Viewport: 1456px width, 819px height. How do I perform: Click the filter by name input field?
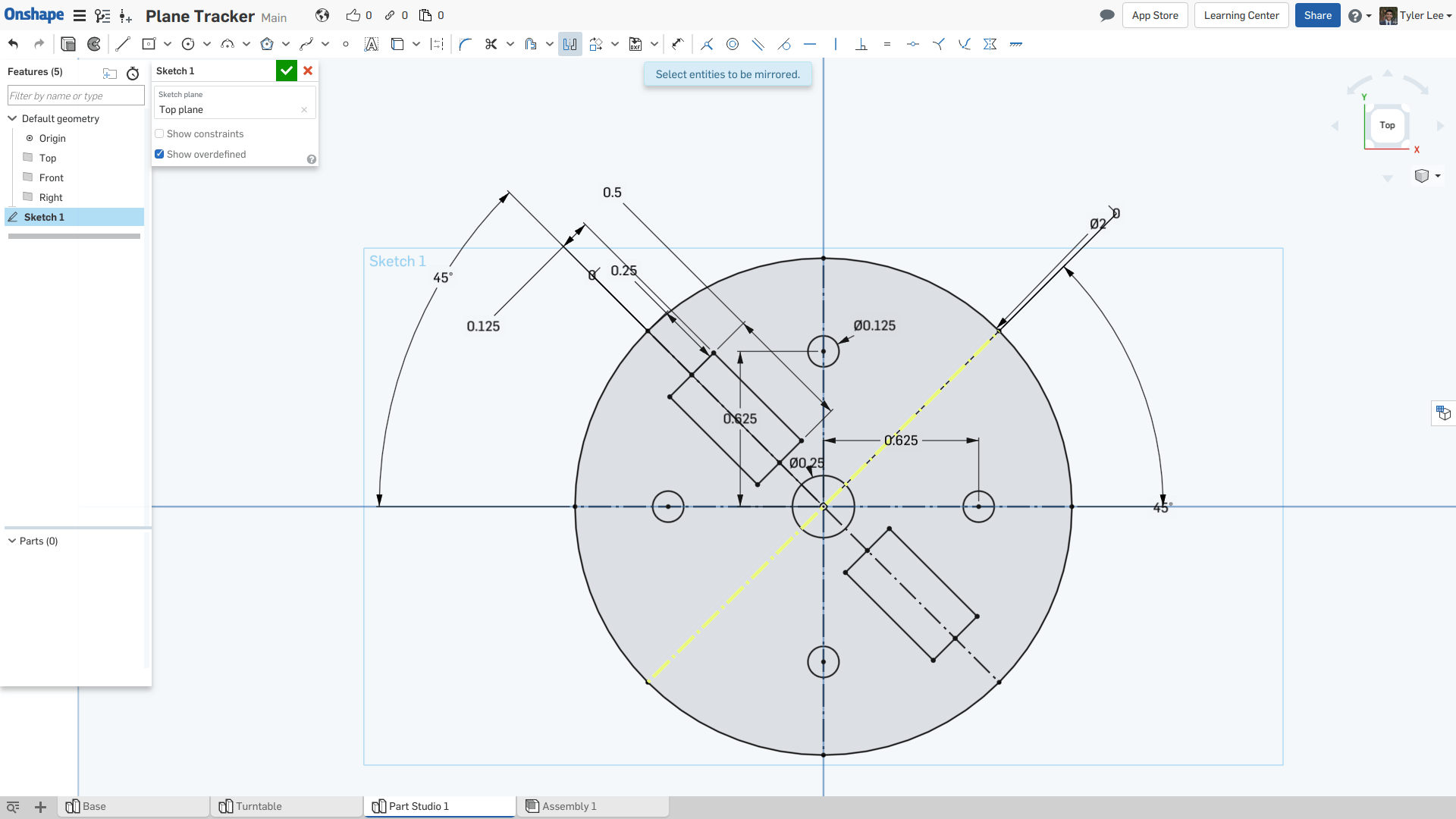point(75,96)
